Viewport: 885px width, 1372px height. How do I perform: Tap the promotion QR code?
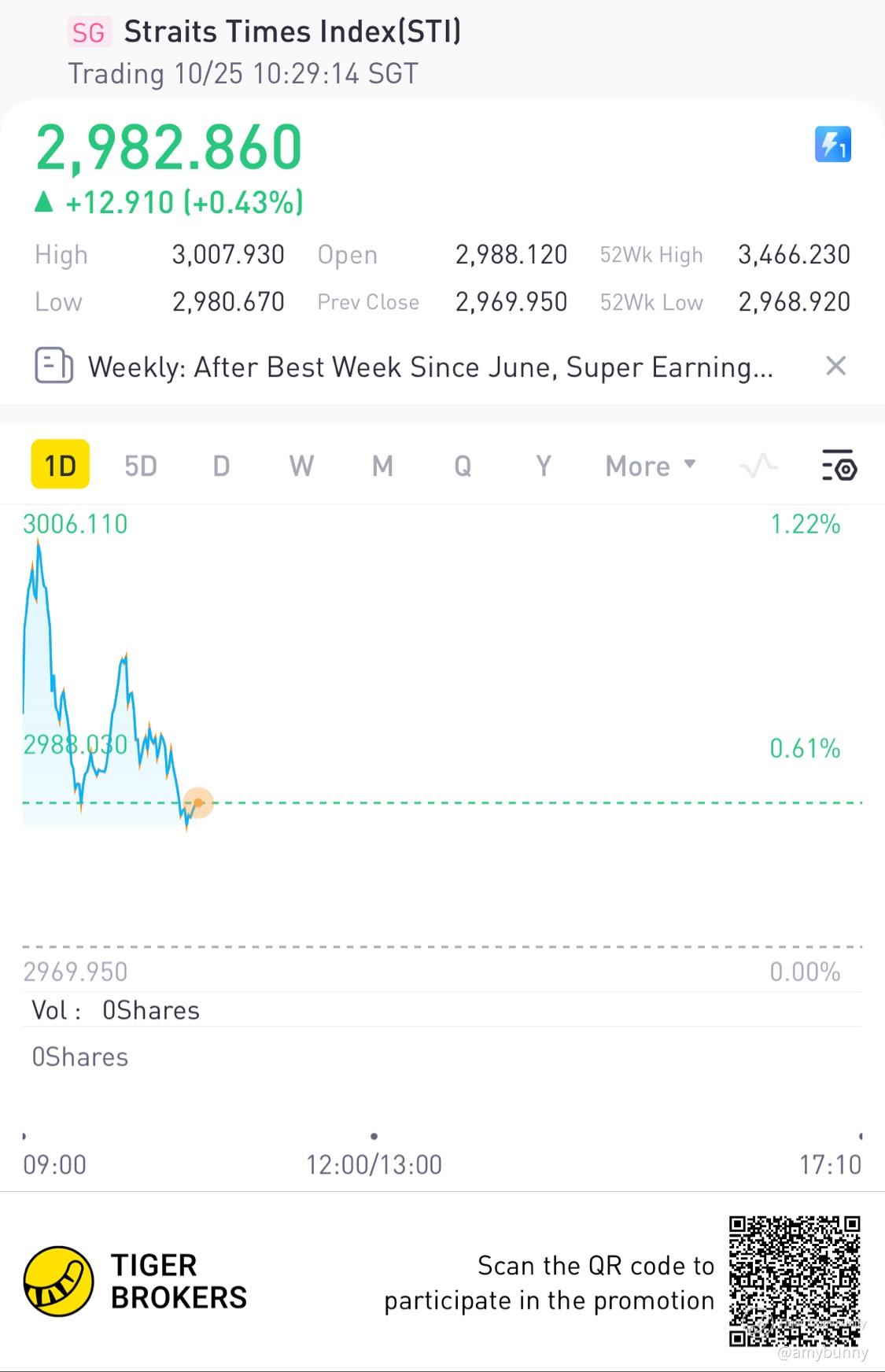point(795,1281)
